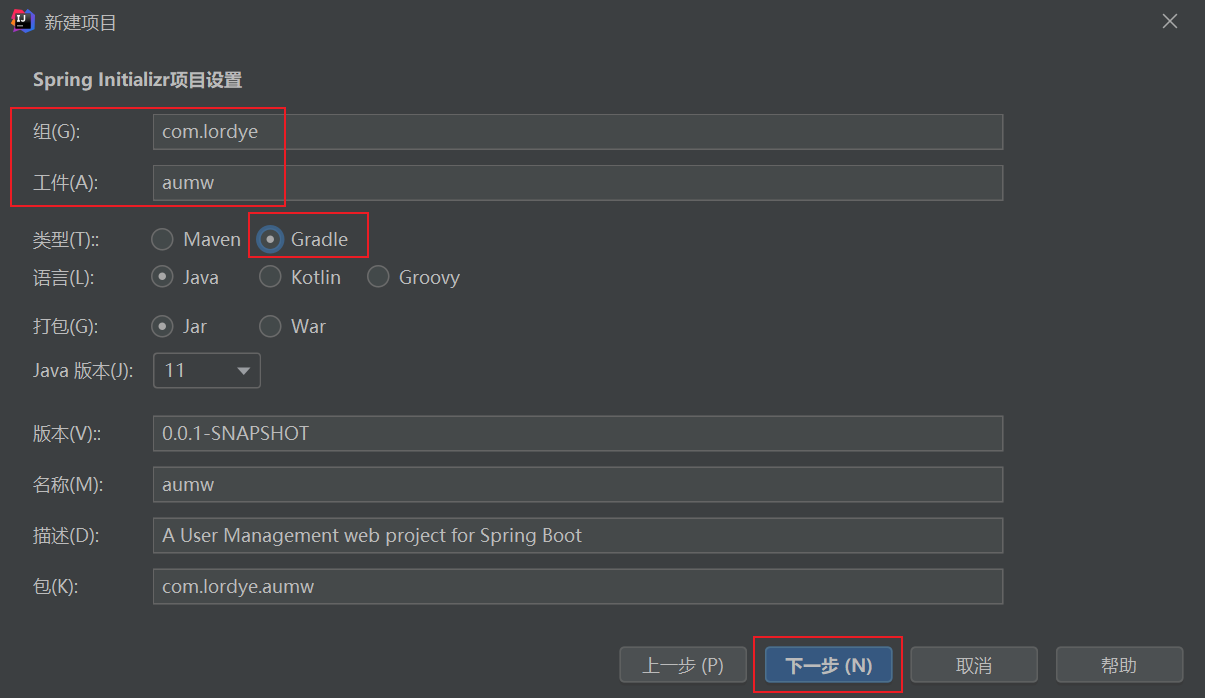Select the Maven build type

pyautogui.click(x=162, y=239)
